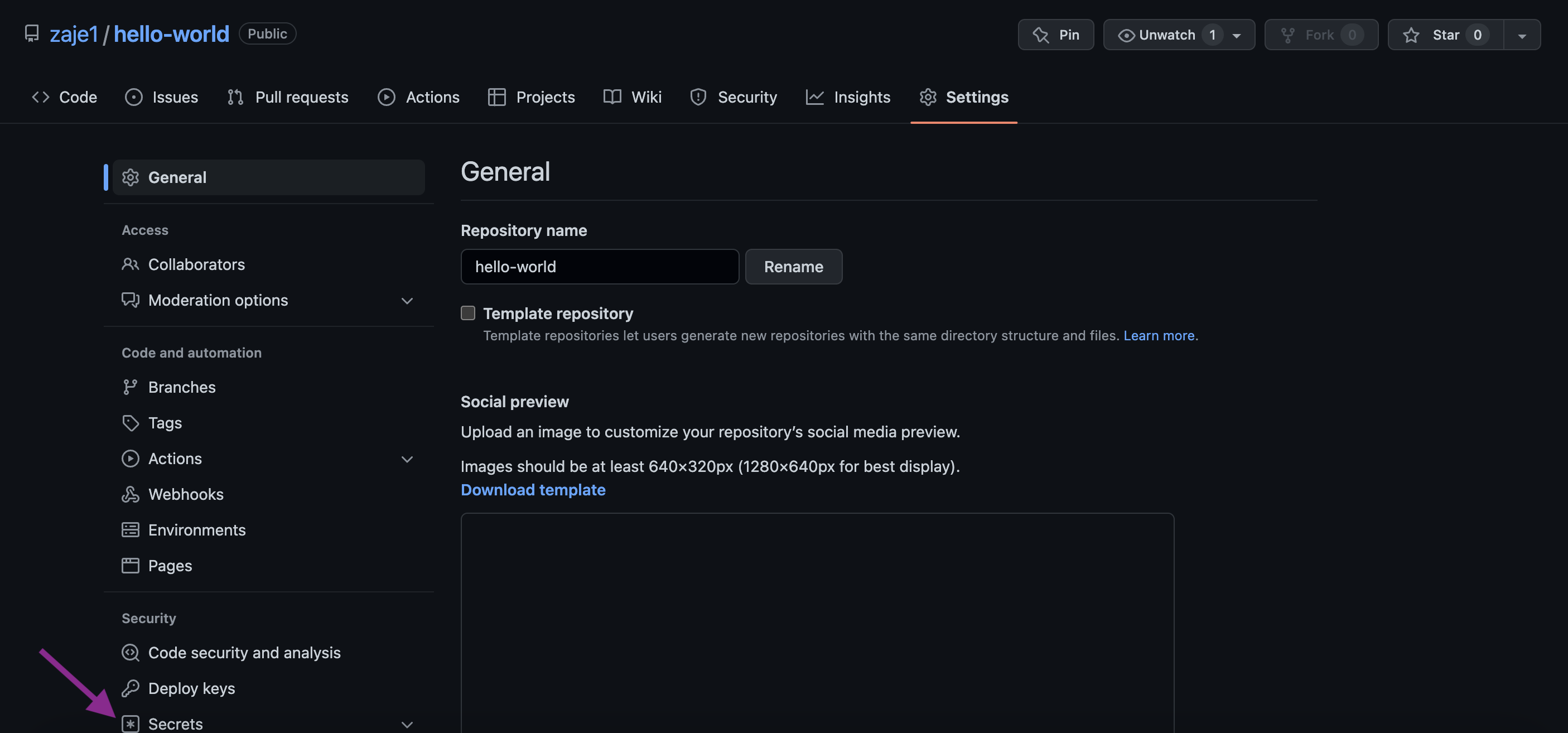Click the Moderation options comment icon
The height and width of the screenshot is (733, 1568).
(131, 300)
